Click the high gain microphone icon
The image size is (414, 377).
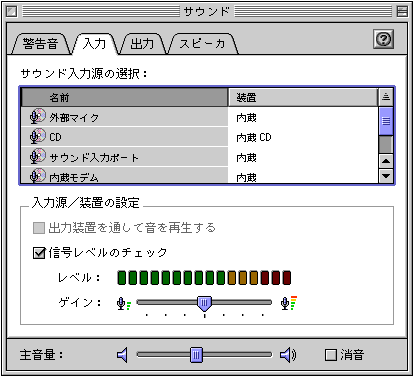click(289, 303)
